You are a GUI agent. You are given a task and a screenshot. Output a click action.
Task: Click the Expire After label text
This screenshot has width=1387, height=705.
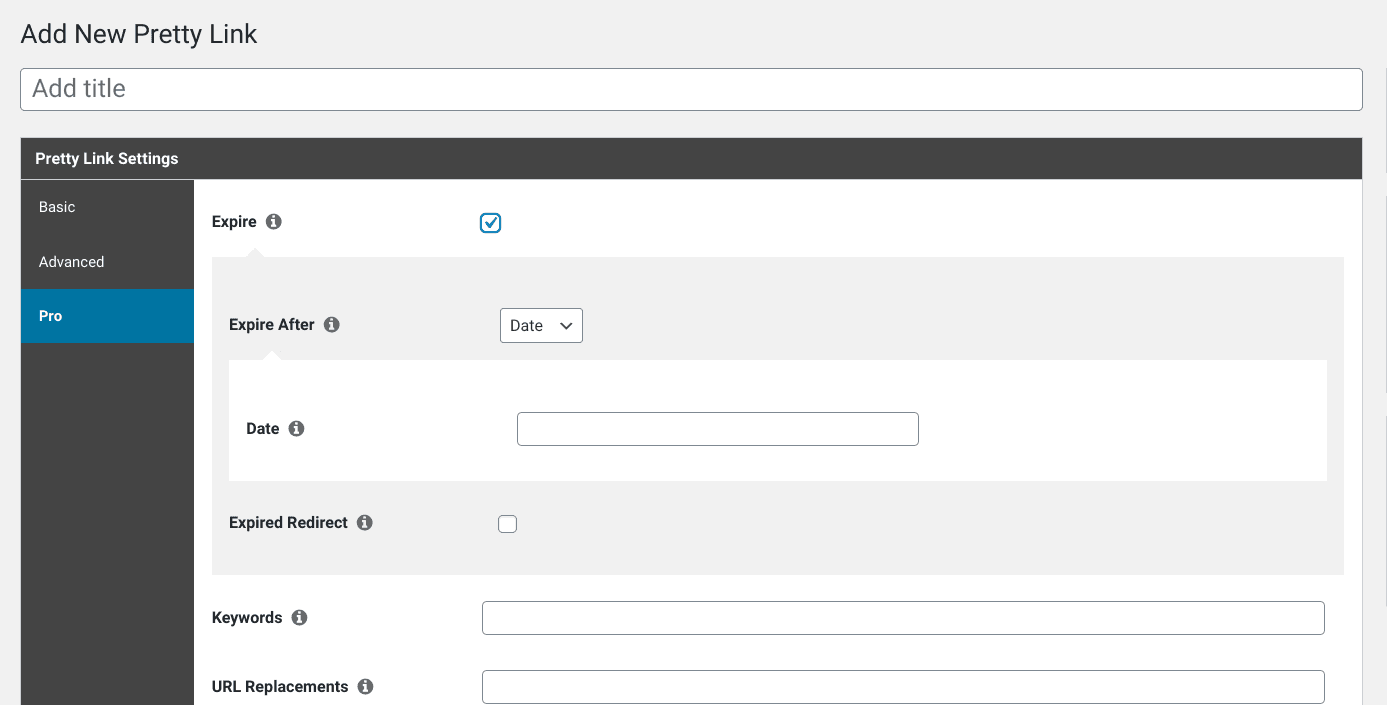pos(272,325)
